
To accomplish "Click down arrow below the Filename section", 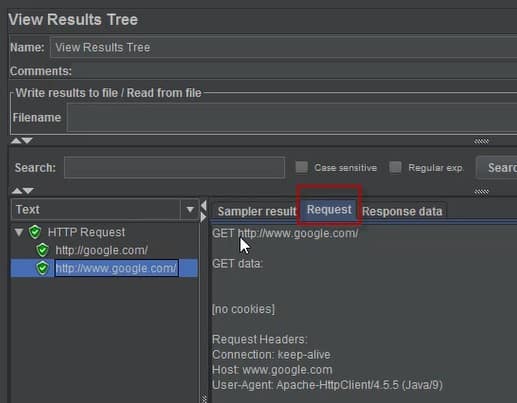I will point(27,141).
